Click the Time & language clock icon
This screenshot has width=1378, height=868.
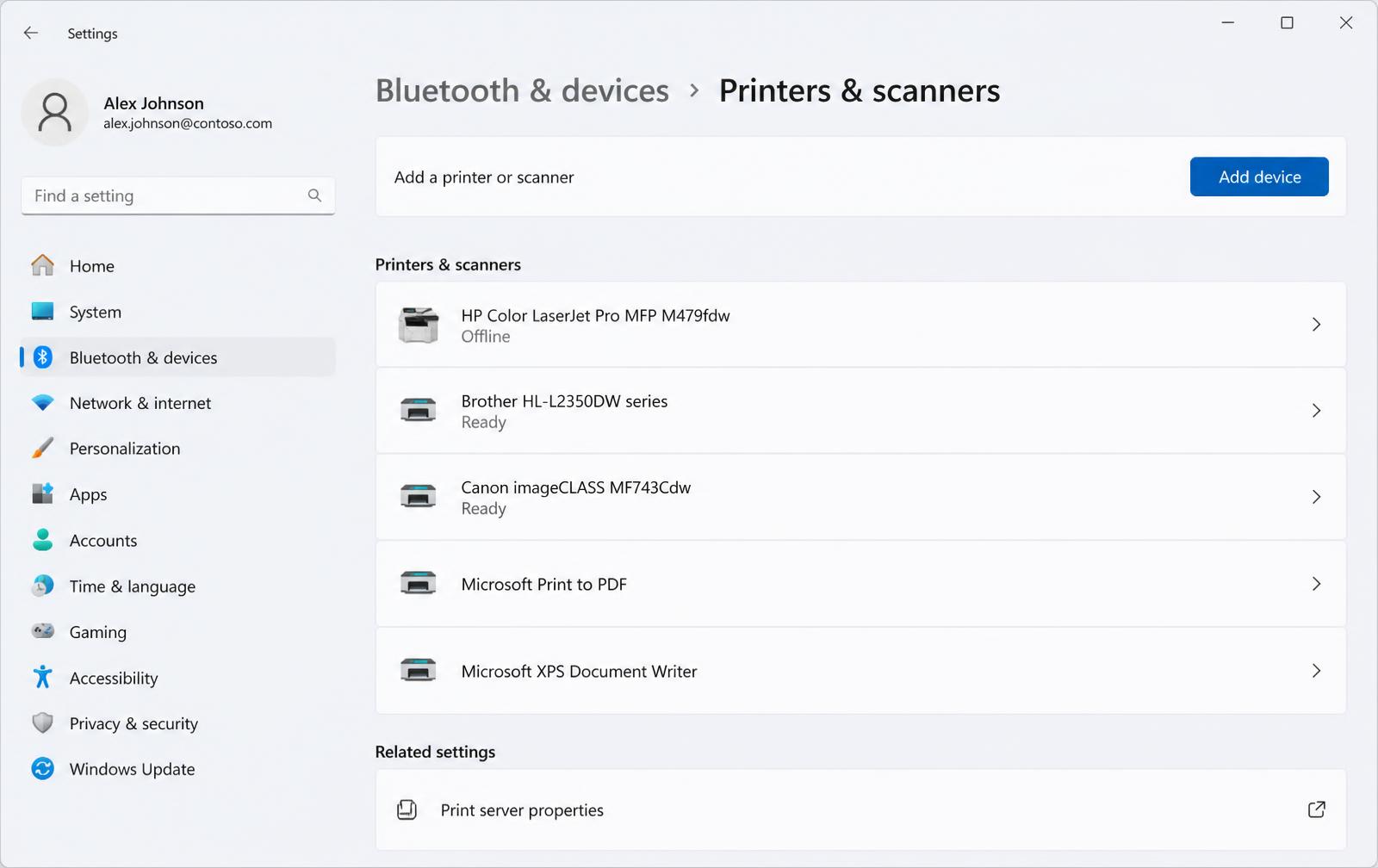(42, 586)
